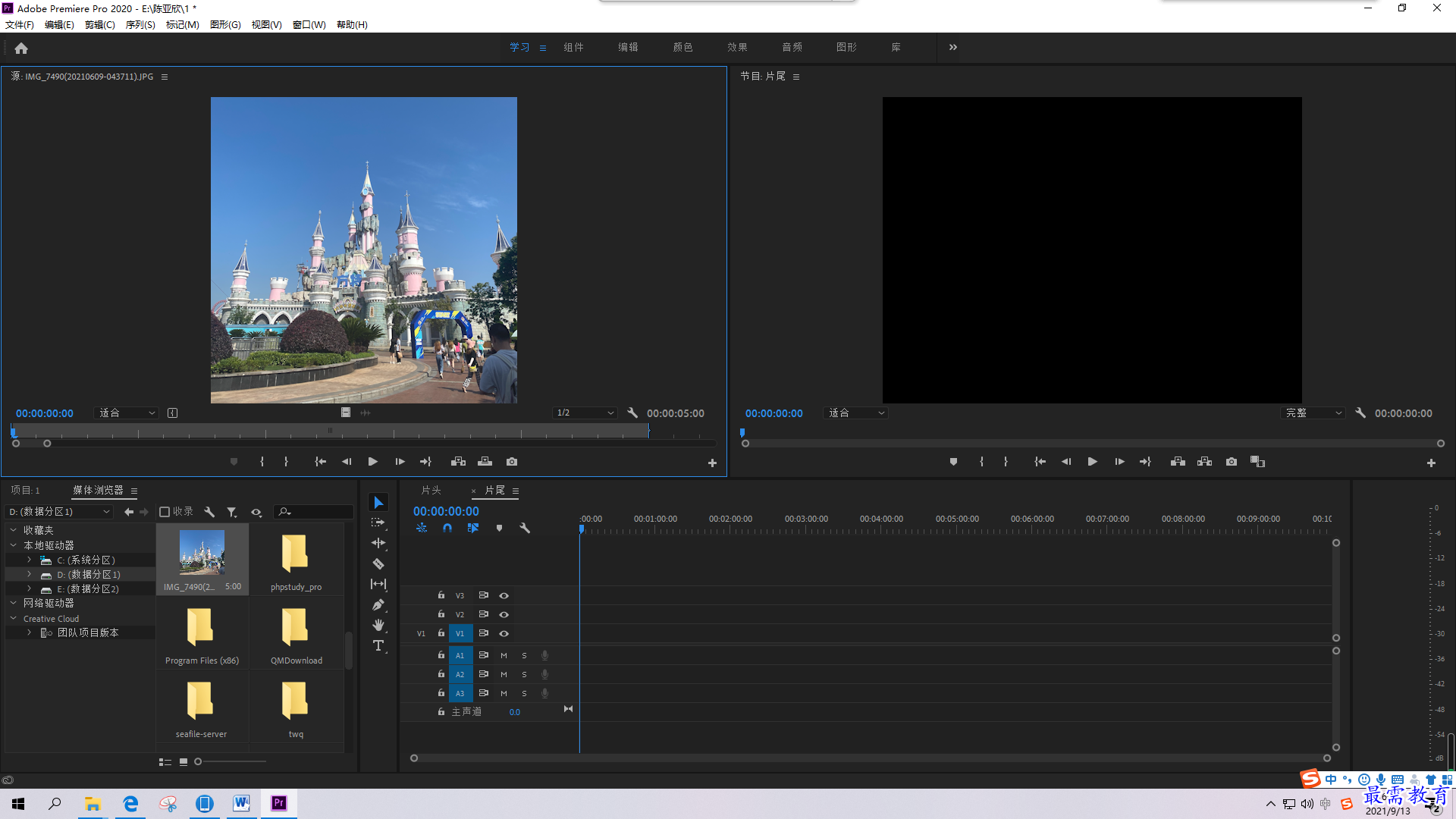Select the Slip tool
This screenshot has width=1456, height=819.
(378, 584)
